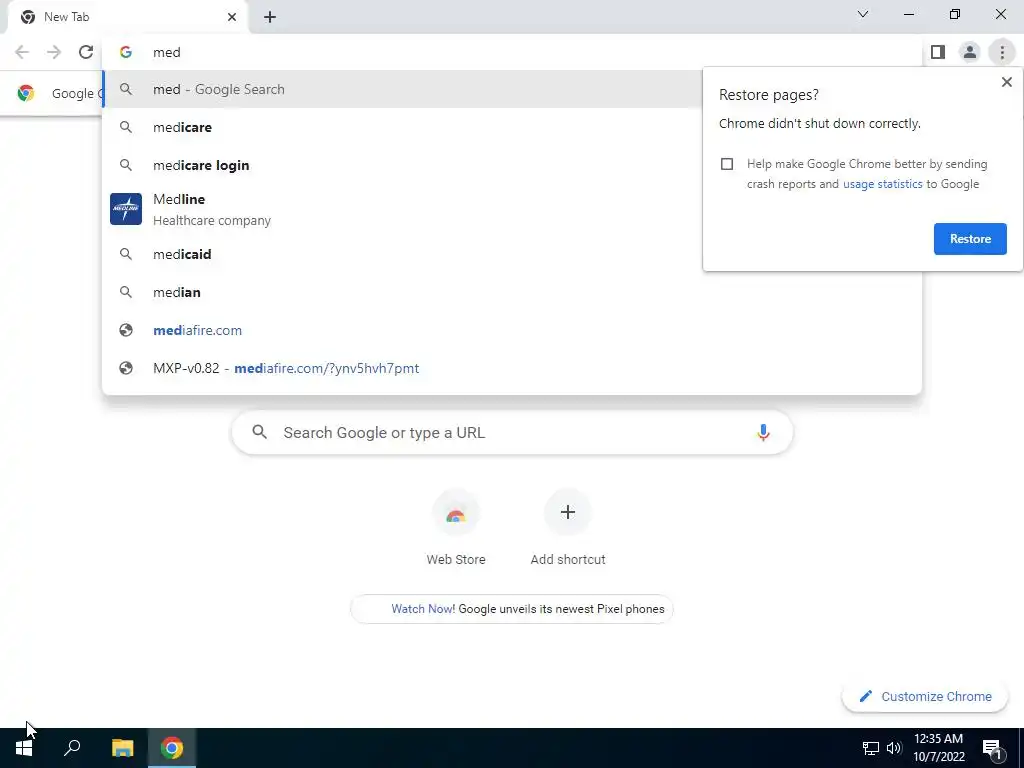
Task: Open the Windows Start menu
Action: pyautogui.click(x=24, y=748)
